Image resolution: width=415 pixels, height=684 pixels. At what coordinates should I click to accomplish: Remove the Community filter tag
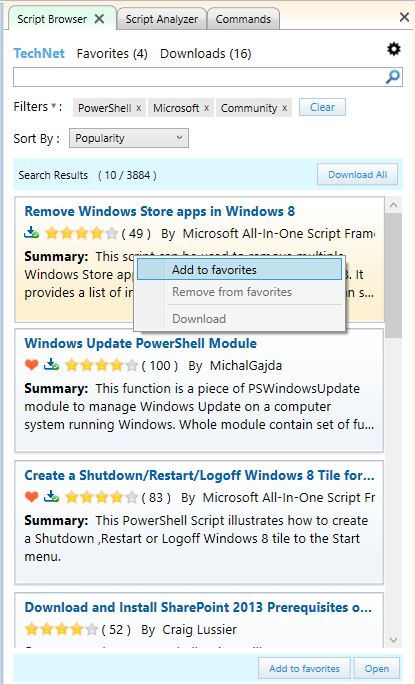(285, 108)
